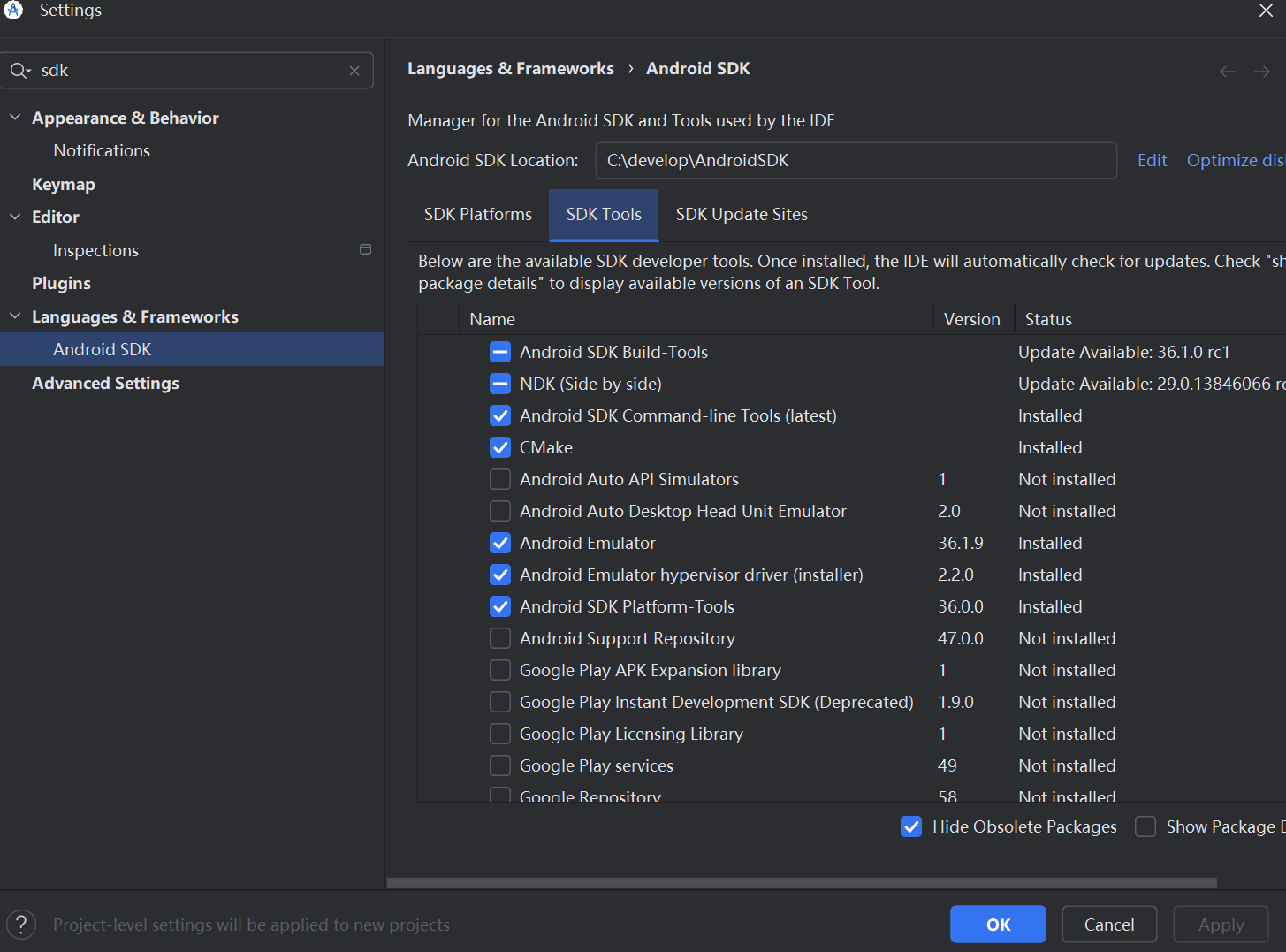Toggle NDK (Side by side) checkbox
This screenshot has width=1286, height=952.
pos(500,384)
